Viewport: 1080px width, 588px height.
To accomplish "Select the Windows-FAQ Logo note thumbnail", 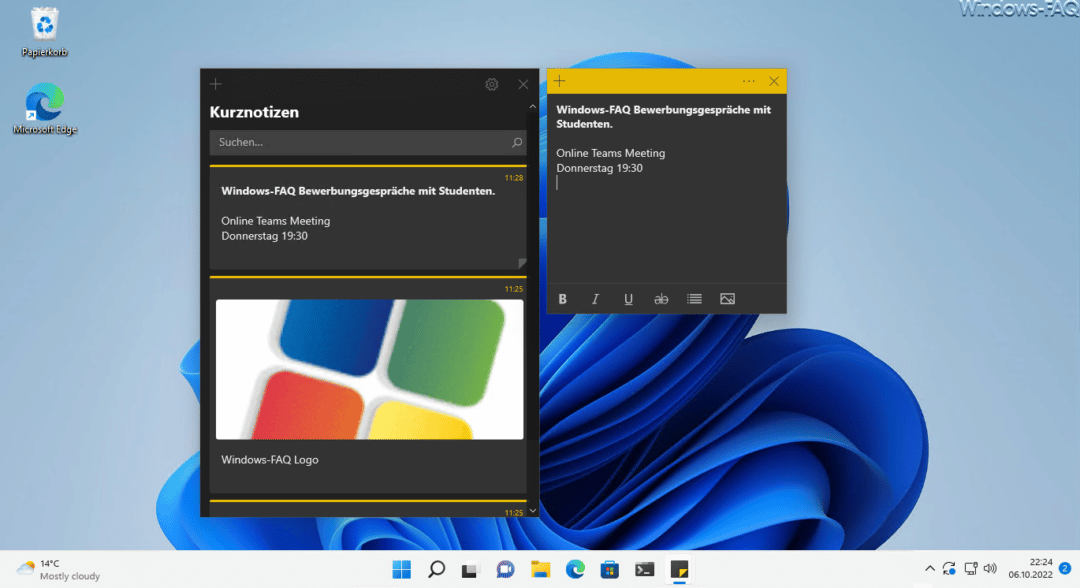I will tap(368, 369).
